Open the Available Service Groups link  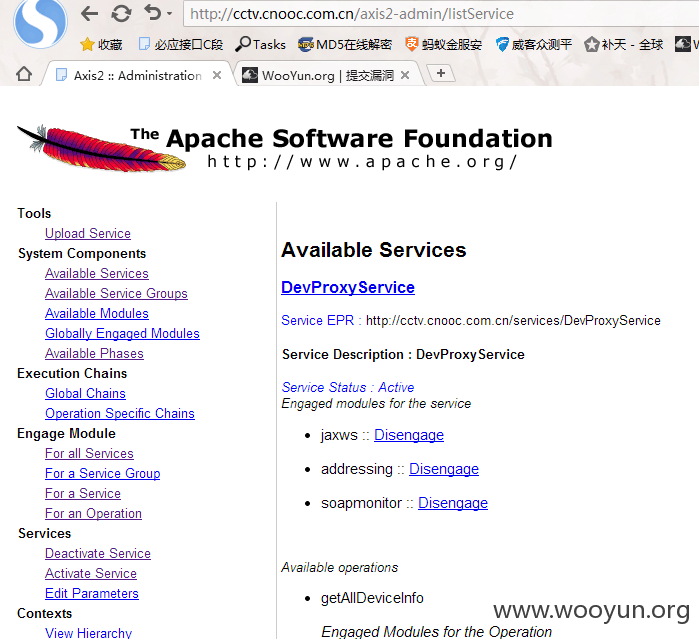(116, 293)
